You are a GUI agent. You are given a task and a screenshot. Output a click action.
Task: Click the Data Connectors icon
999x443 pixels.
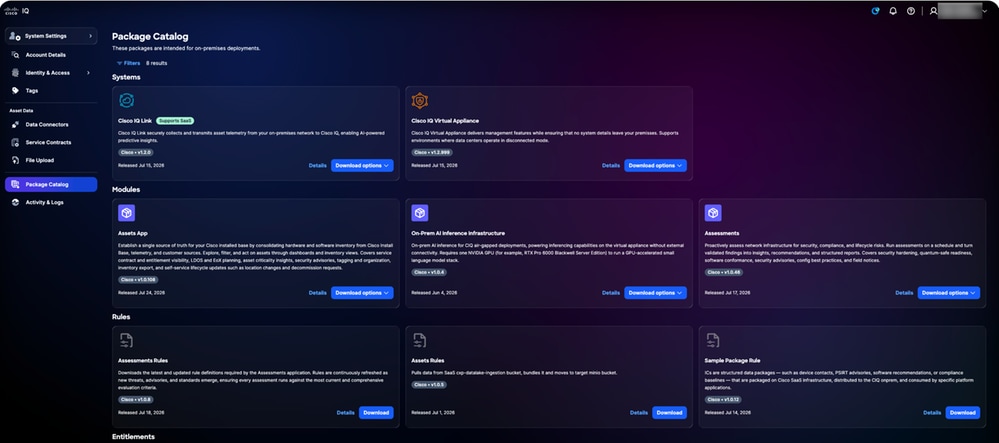[15, 124]
